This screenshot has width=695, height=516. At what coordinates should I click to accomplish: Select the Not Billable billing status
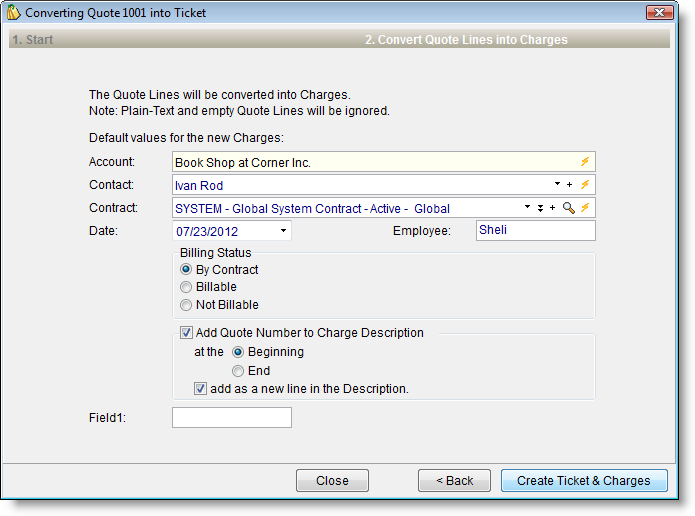(186, 305)
